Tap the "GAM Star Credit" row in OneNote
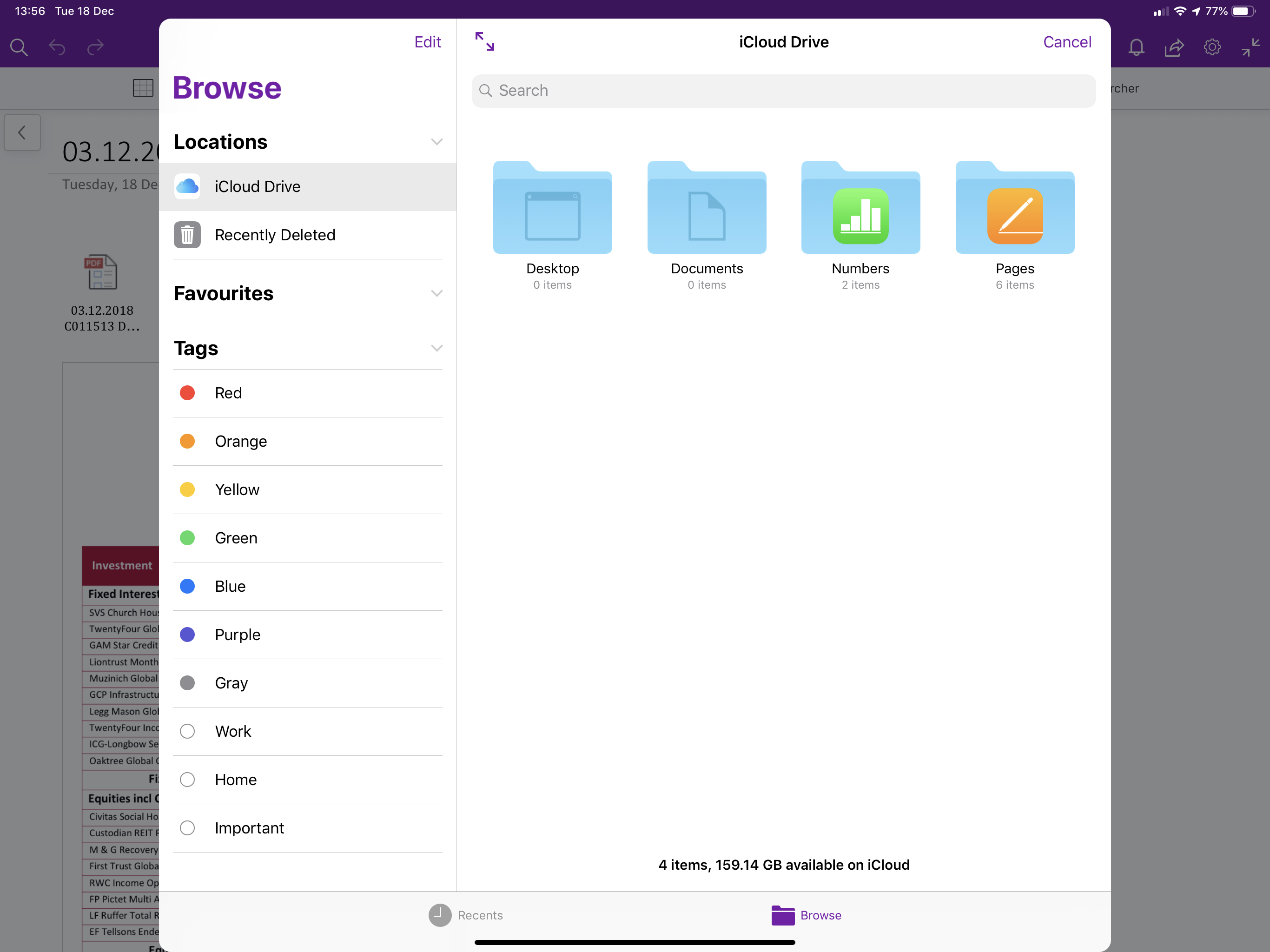 [121, 645]
